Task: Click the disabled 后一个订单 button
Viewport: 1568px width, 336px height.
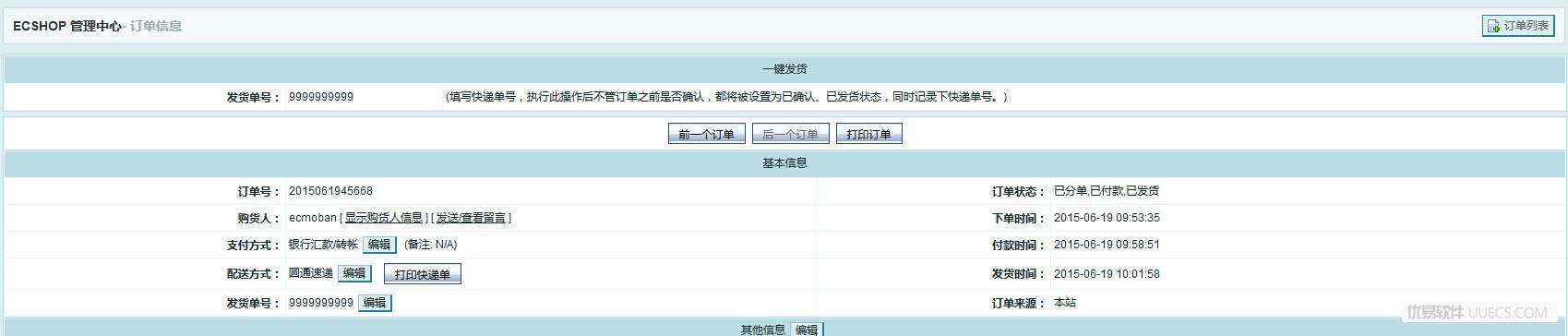Action: (x=790, y=134)
